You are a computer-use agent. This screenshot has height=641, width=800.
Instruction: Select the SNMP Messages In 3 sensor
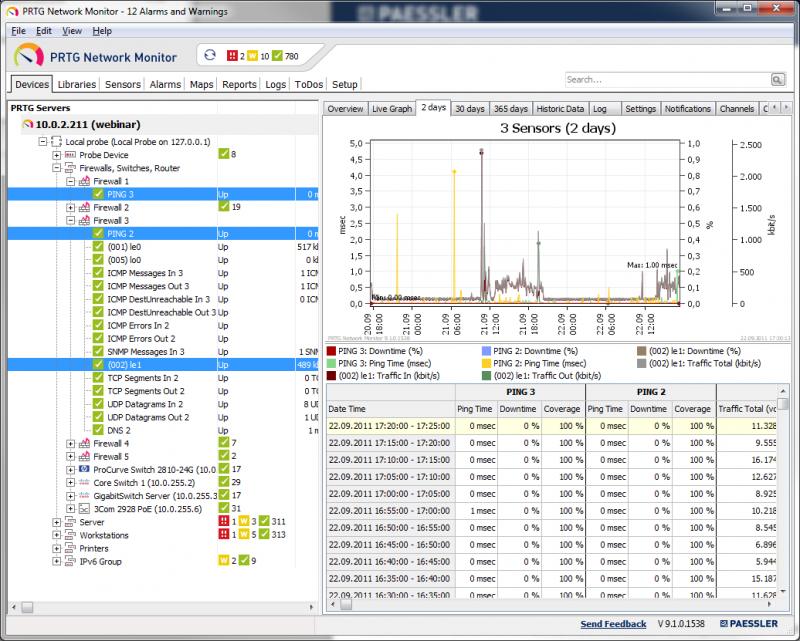tap(145, 352)
